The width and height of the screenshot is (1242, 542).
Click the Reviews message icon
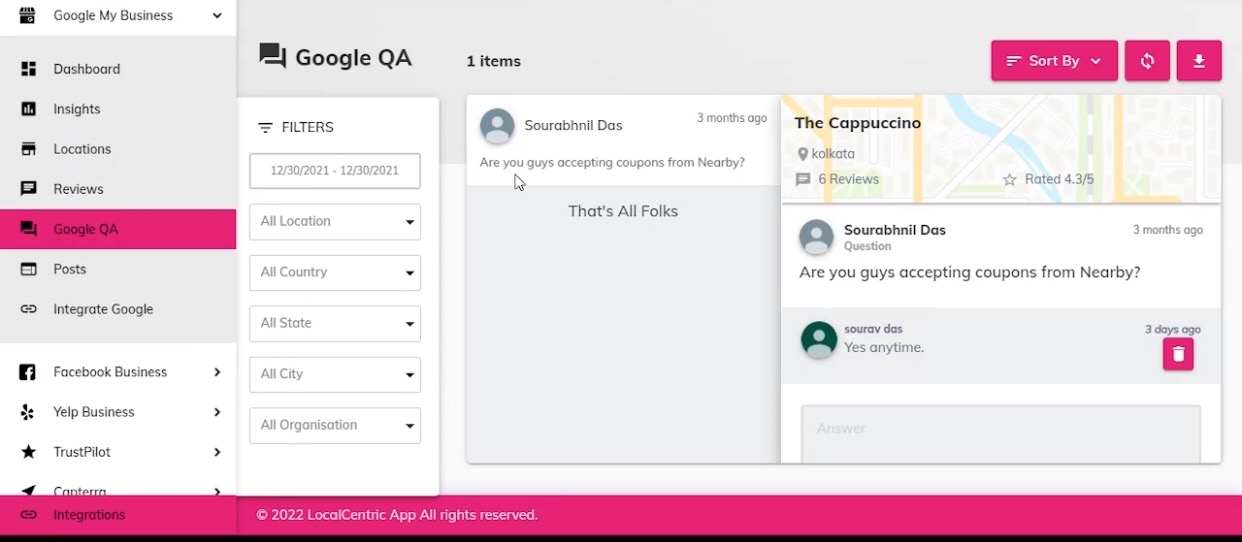[29, 189]
